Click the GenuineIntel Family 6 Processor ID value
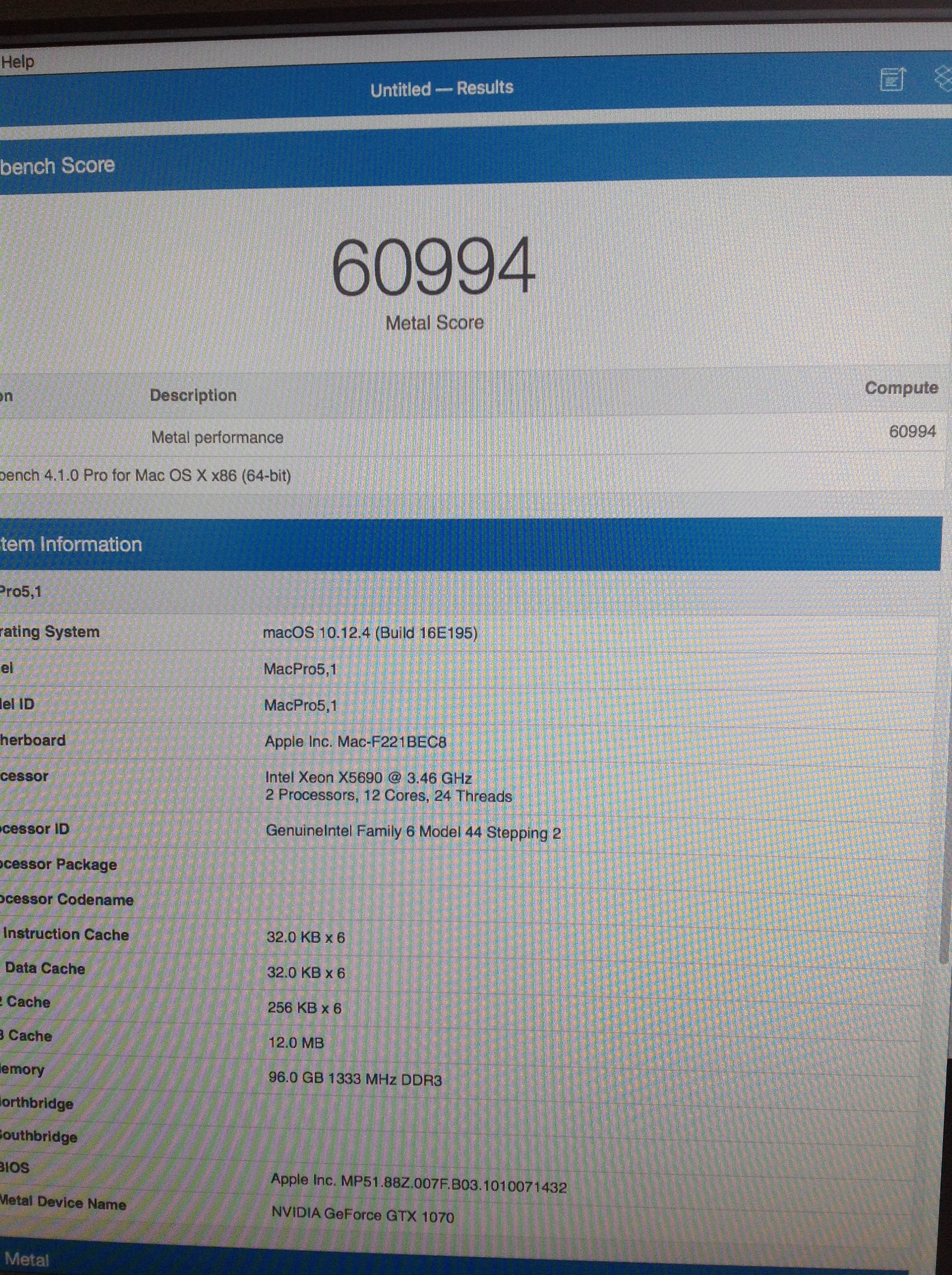 pos(413,832)
